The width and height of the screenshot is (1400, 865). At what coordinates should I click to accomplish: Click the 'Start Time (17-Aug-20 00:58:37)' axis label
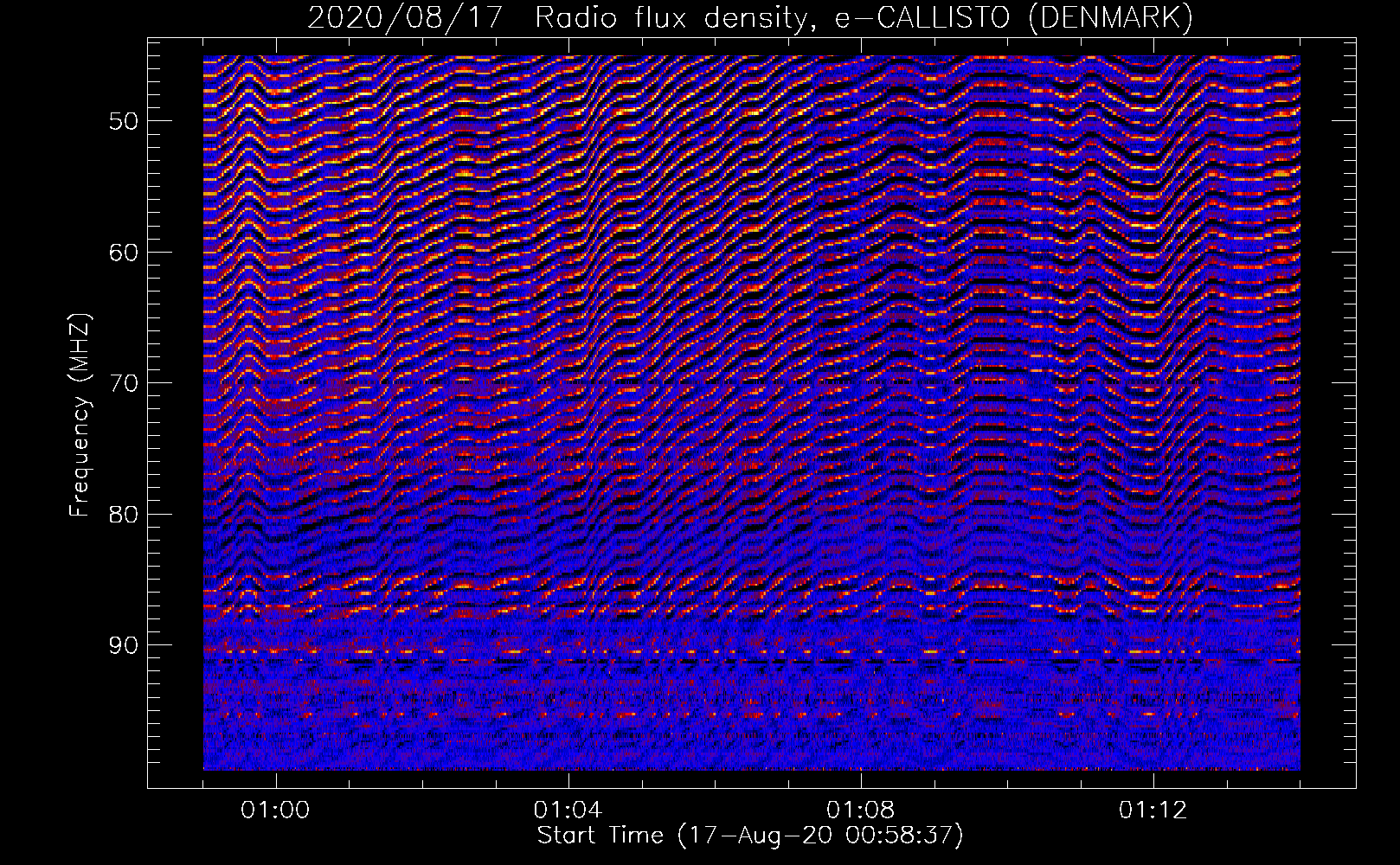[x=750, y=836]
